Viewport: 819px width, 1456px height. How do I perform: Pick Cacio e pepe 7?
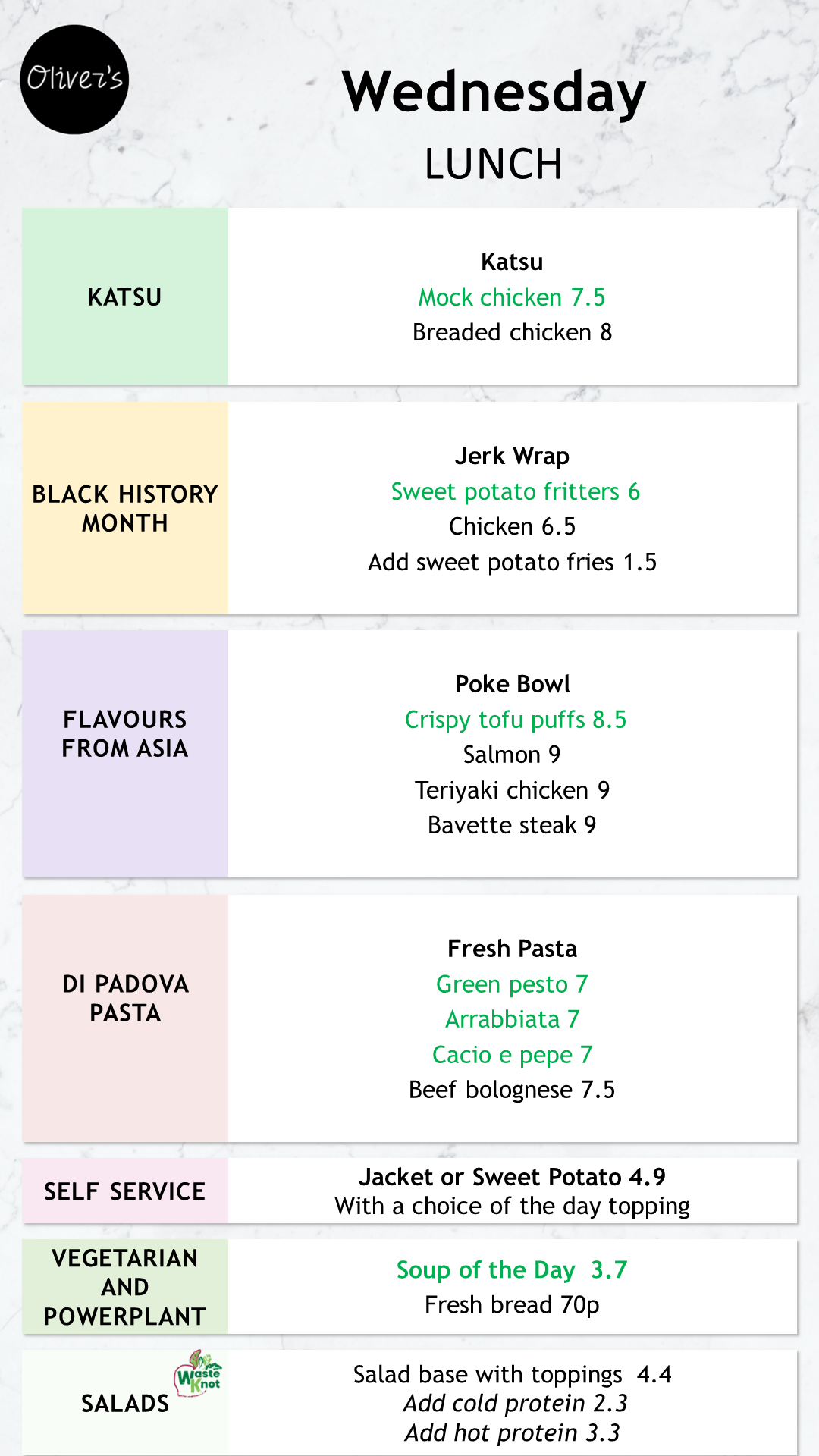click(x=512, y=1055)
